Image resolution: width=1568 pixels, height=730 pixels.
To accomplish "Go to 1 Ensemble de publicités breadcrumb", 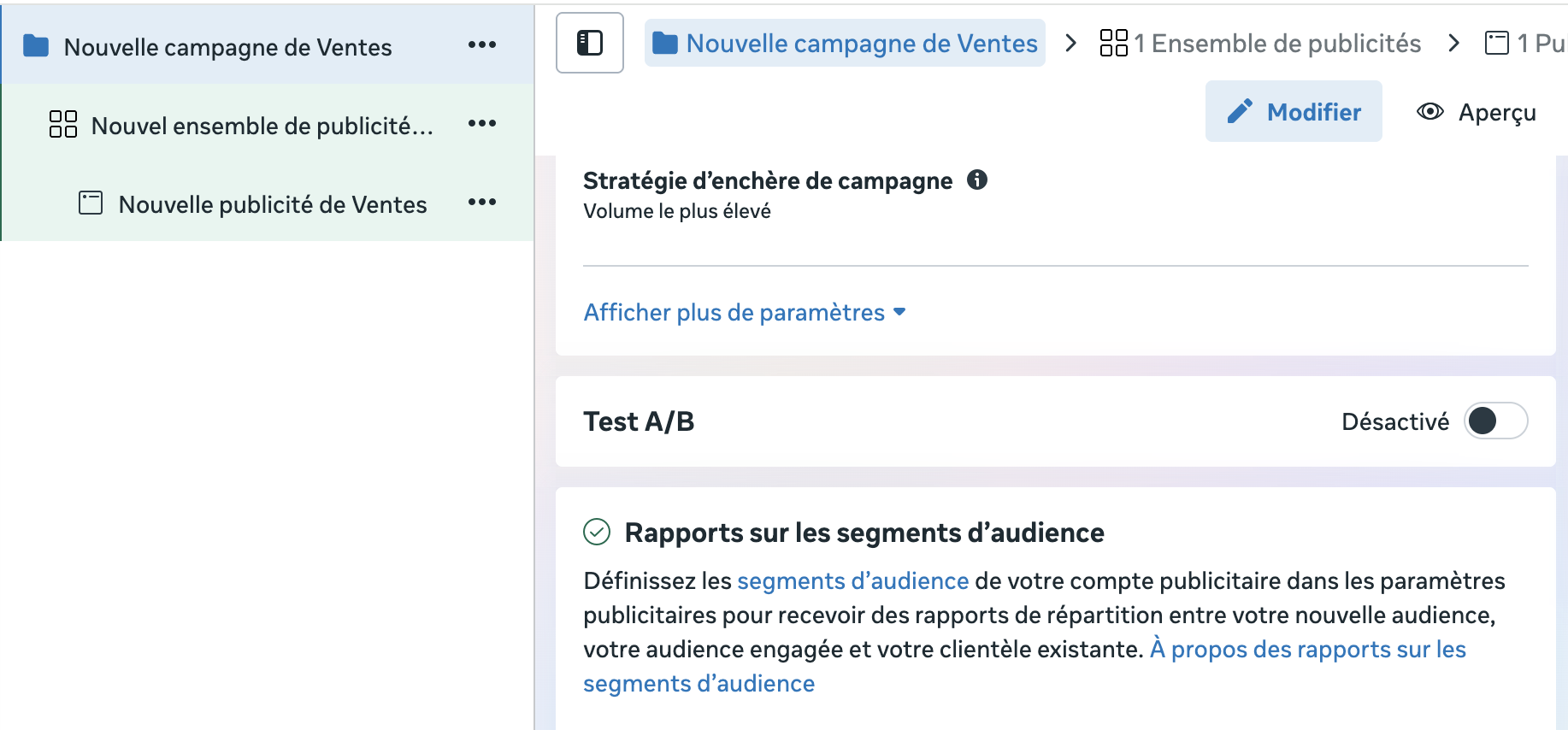I will click(1260, 44).
